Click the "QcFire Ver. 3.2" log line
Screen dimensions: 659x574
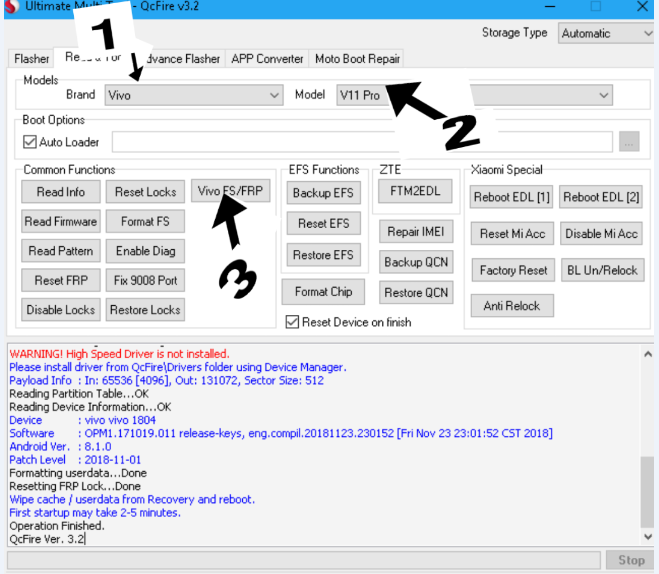coord(47,539)
